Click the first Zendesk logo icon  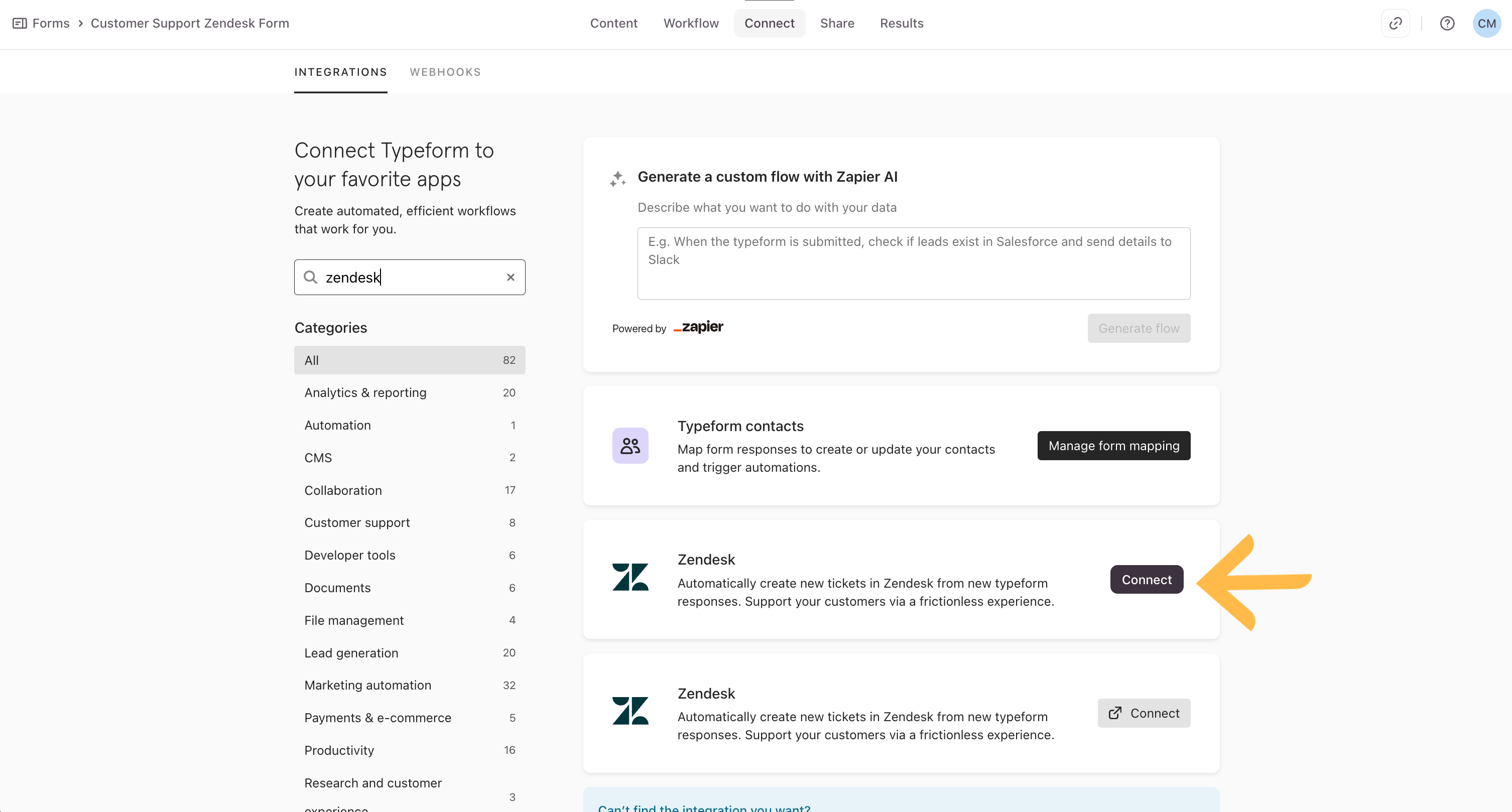pyautogui.click(x=630, y=578)
